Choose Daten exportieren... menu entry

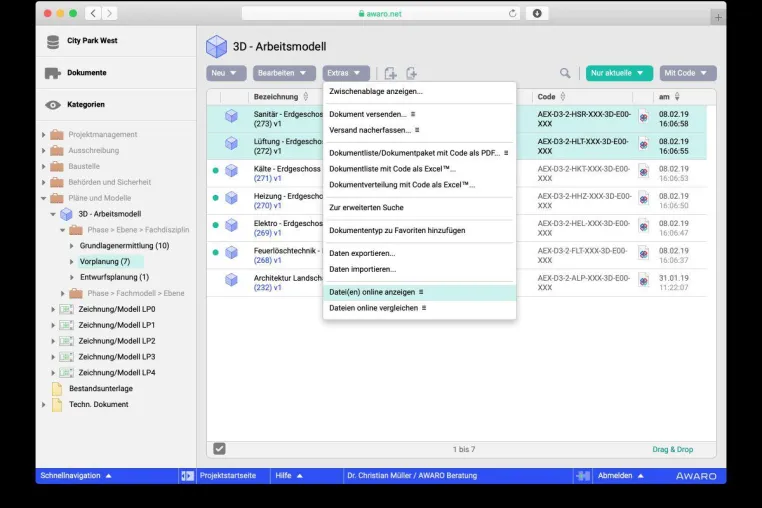(x=419, y=253)
